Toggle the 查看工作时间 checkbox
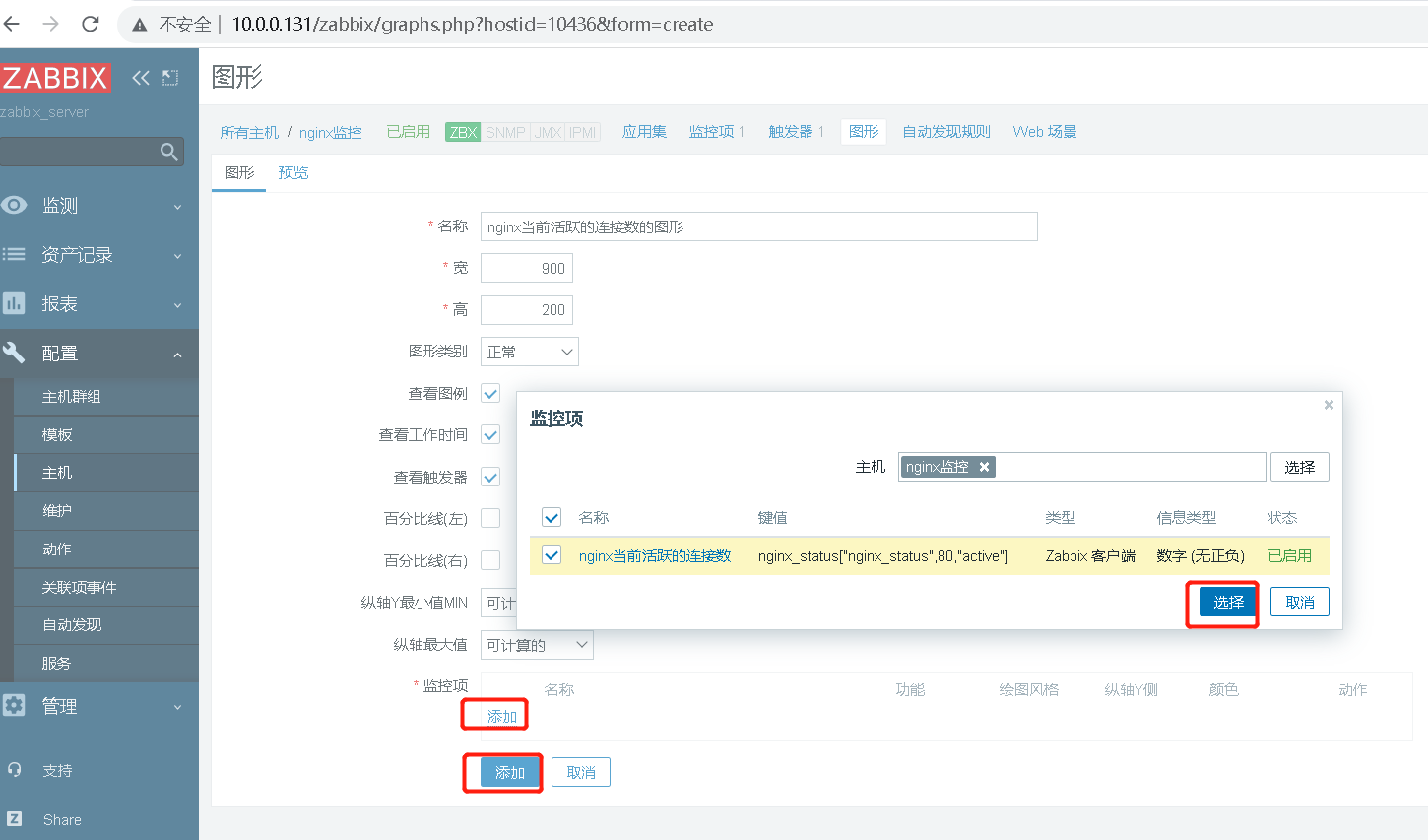The width and height of the screenshot is (1428, 840). 490,434
